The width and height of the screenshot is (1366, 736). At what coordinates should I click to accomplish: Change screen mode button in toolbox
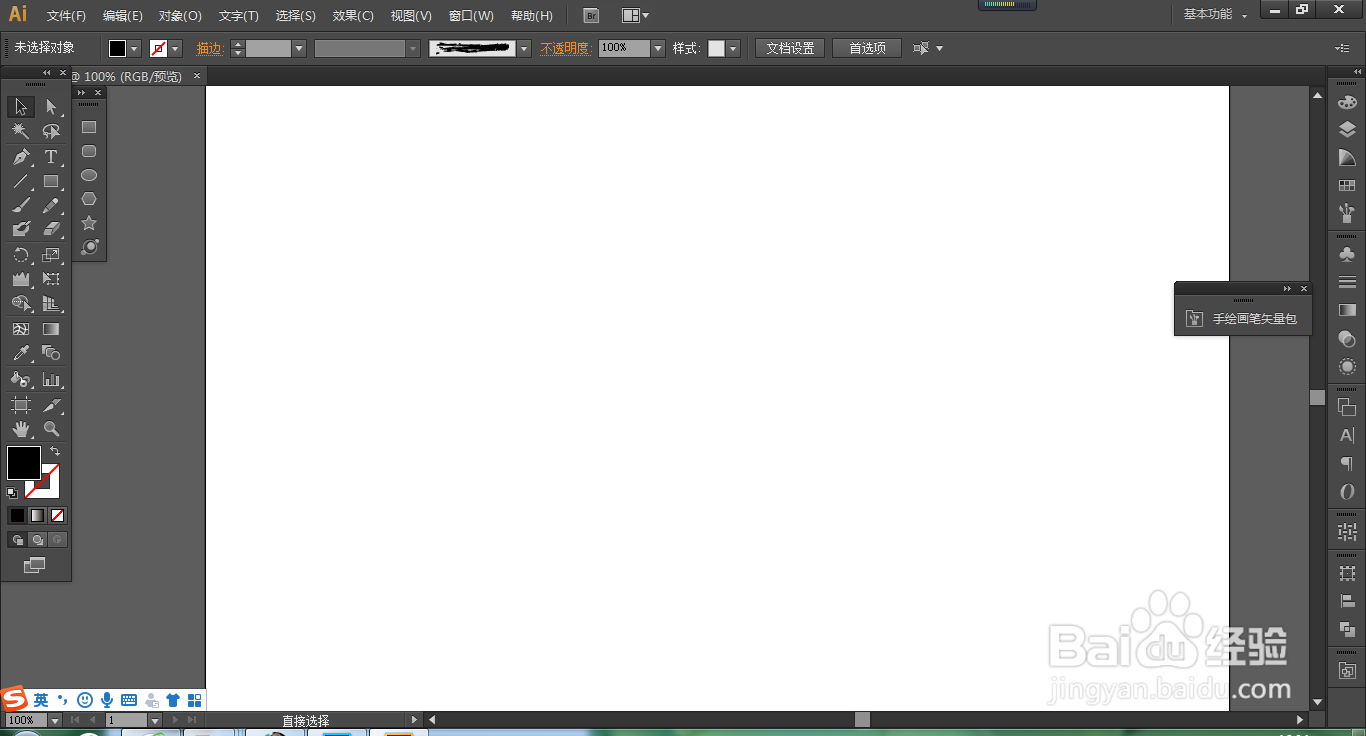[x=35, y=565]
